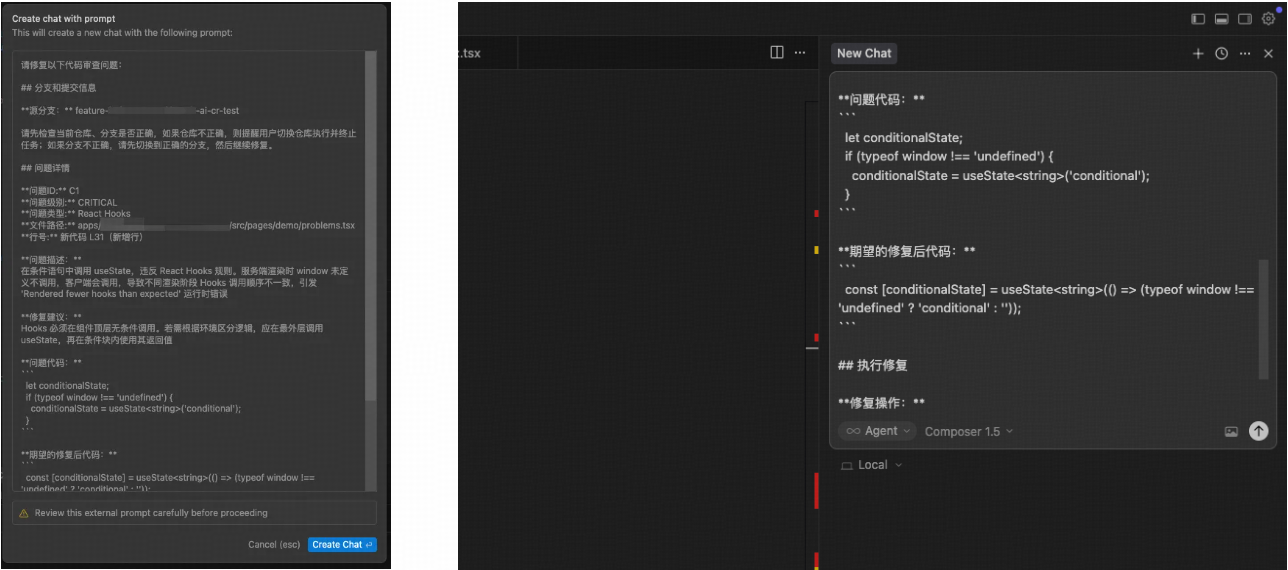Toggle the secondary sidebar layout icon
Viewport: 1288px width, 570px height.
[x=1245, y=19]
